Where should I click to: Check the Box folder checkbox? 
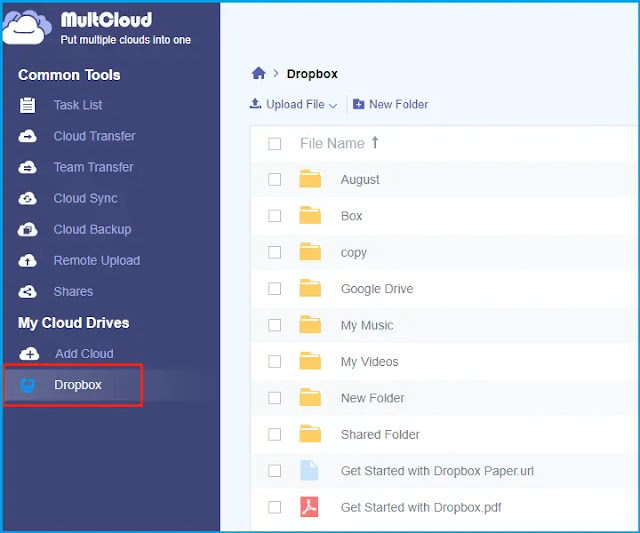click(x=274, y=215)
